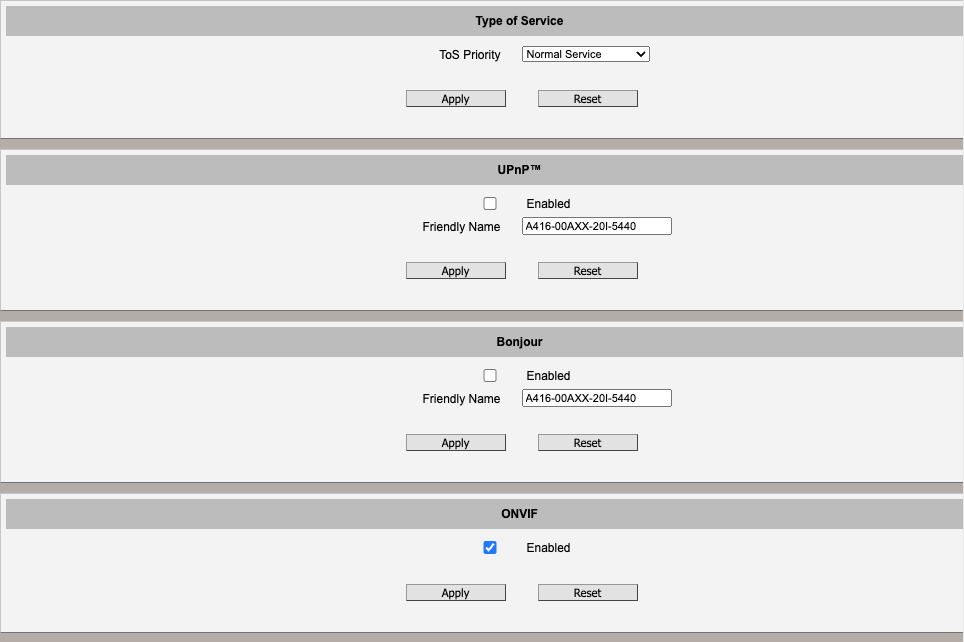
Task: Select Normal Service in the priority combo box
Action: click(585, 53)
